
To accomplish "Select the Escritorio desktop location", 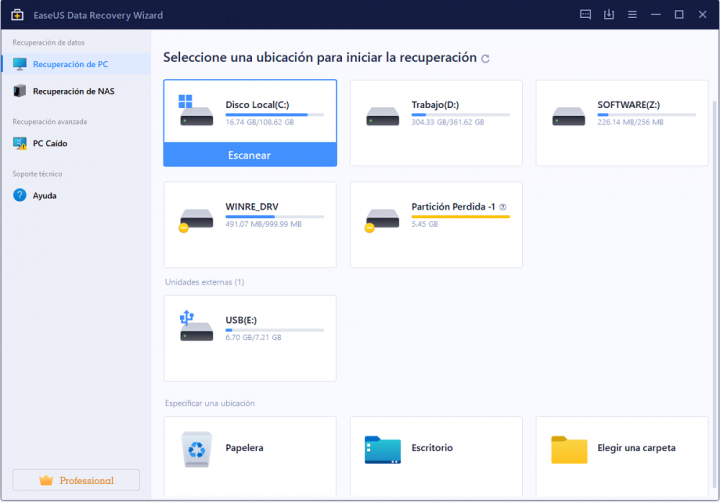I will click(383, 449).
